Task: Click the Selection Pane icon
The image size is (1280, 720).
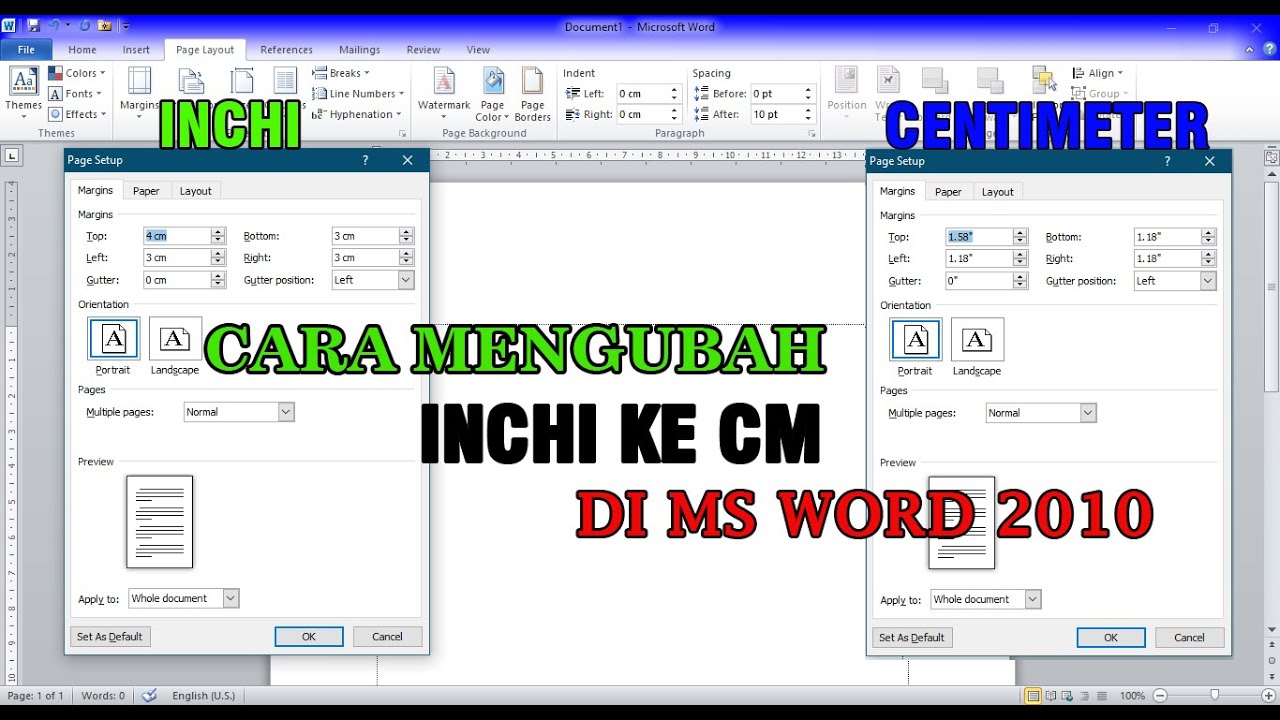Action: click(x=1045, y=80)
